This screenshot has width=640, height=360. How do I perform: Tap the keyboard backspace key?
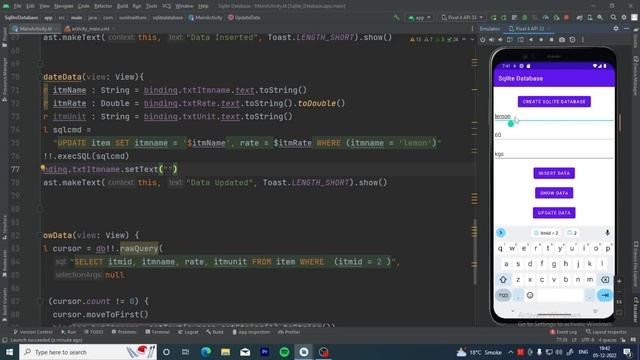pos(605,280)
